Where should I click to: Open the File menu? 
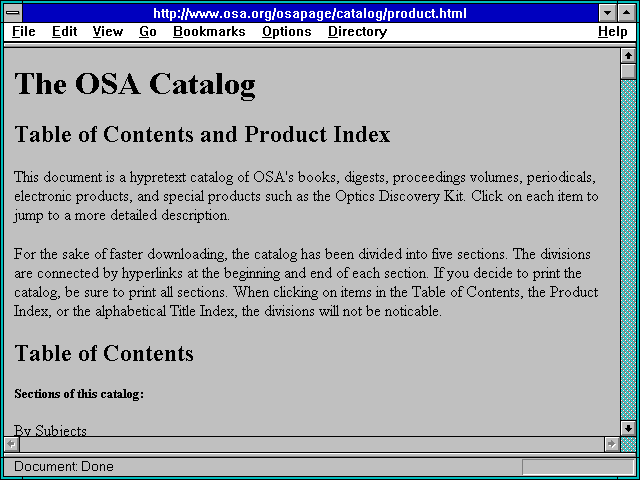[24, 32]
